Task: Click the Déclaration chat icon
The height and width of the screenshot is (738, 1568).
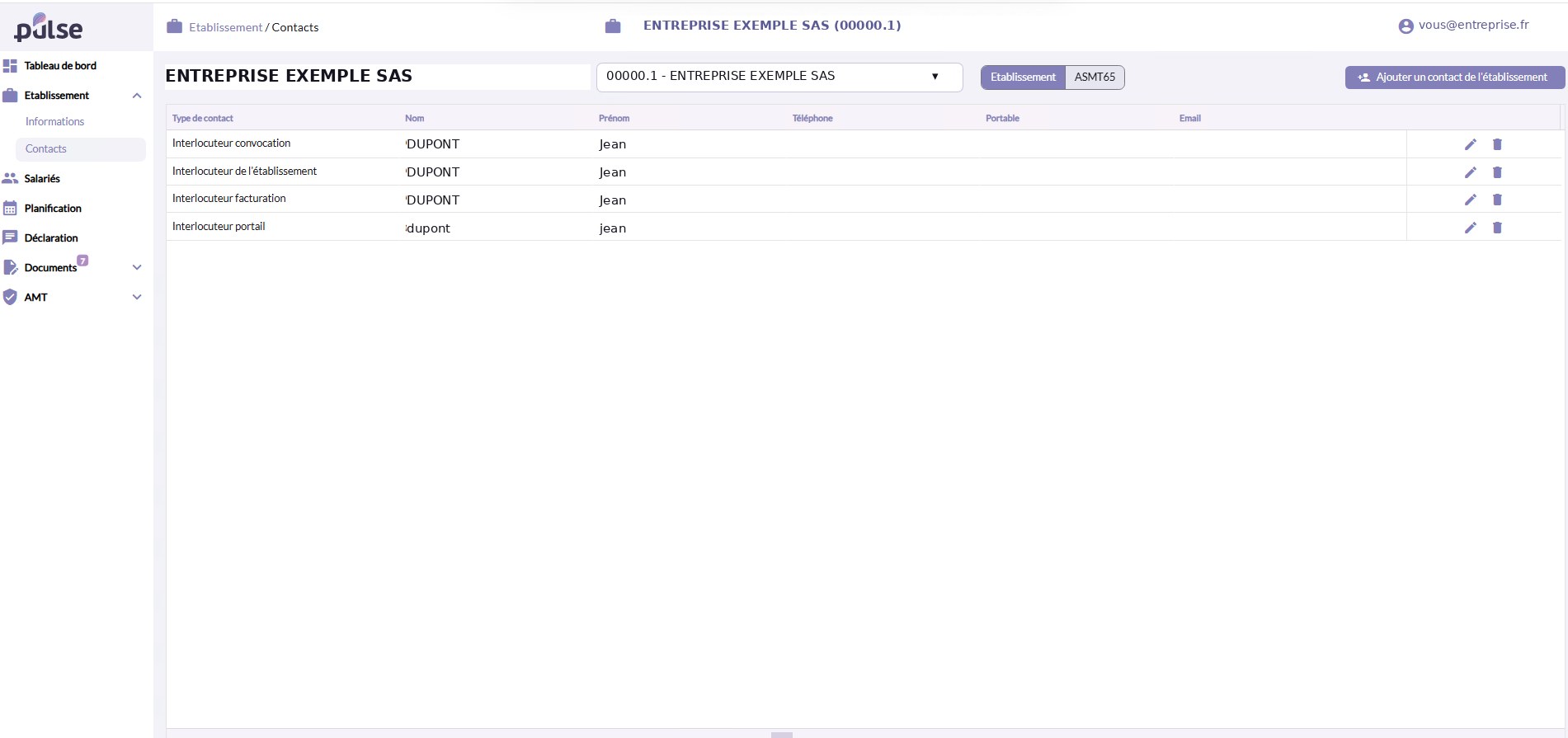Action: click(x=10, y=237)
